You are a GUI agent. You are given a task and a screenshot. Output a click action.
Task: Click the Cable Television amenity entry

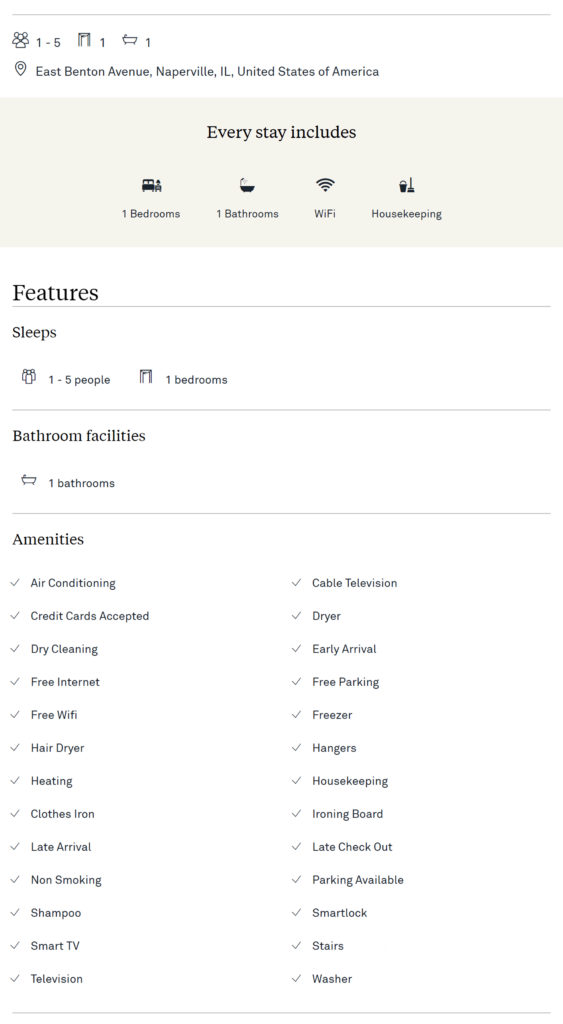point(355,583)
